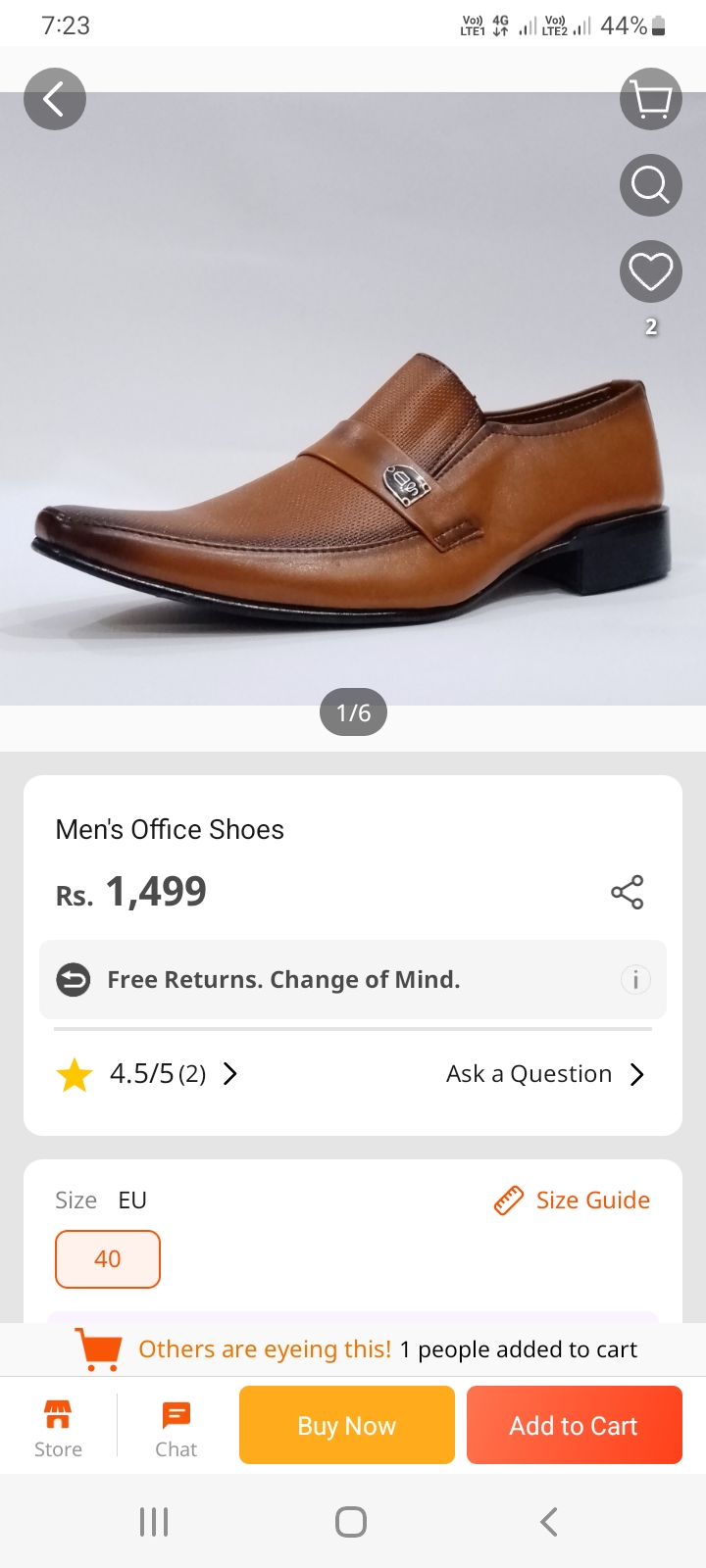The image size is (706, 1568).
Task: Open info icon for Free Returns
Action: (x=635, y=979)
